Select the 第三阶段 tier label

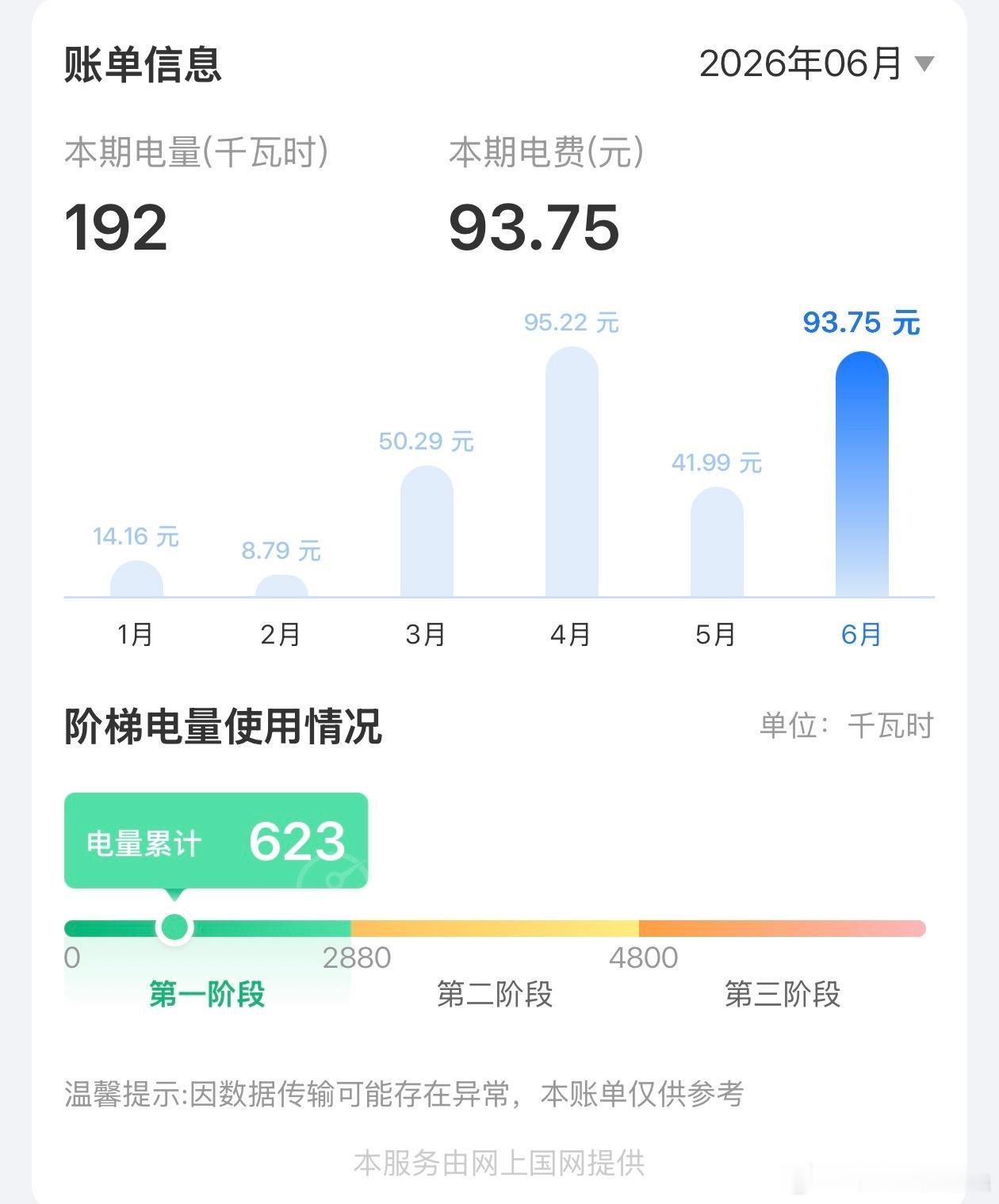pyautogui.click(x=783, y=993)
